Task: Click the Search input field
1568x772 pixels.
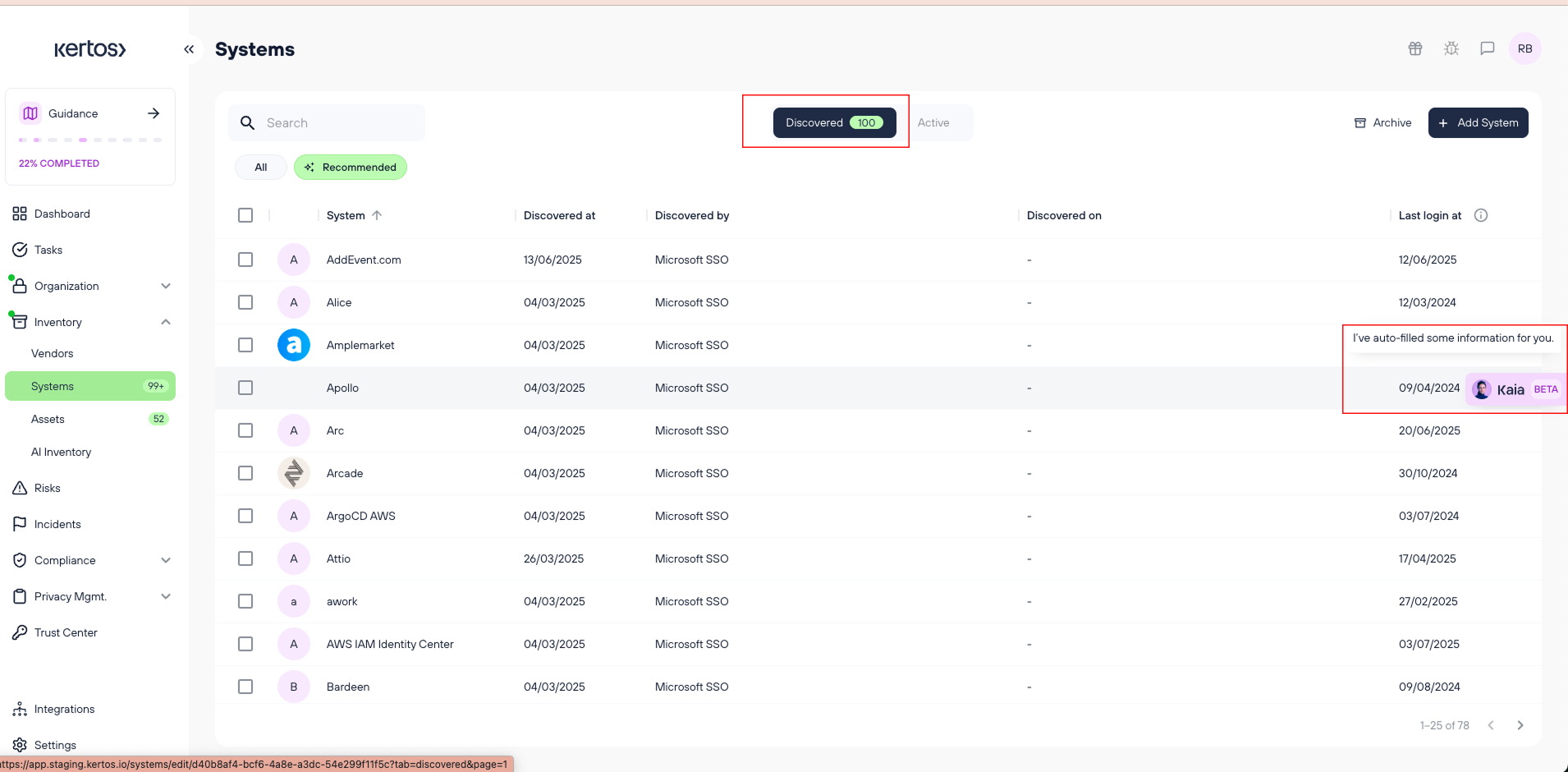Action: coord(327,123)
